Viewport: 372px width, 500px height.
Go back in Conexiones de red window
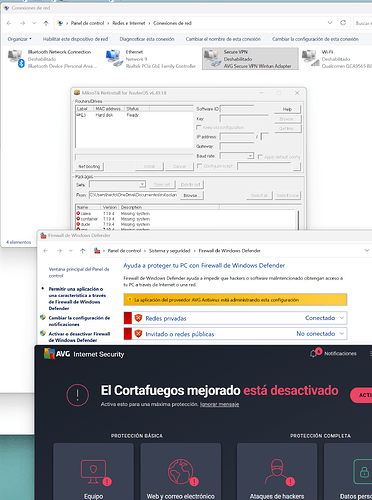(9, 23)
